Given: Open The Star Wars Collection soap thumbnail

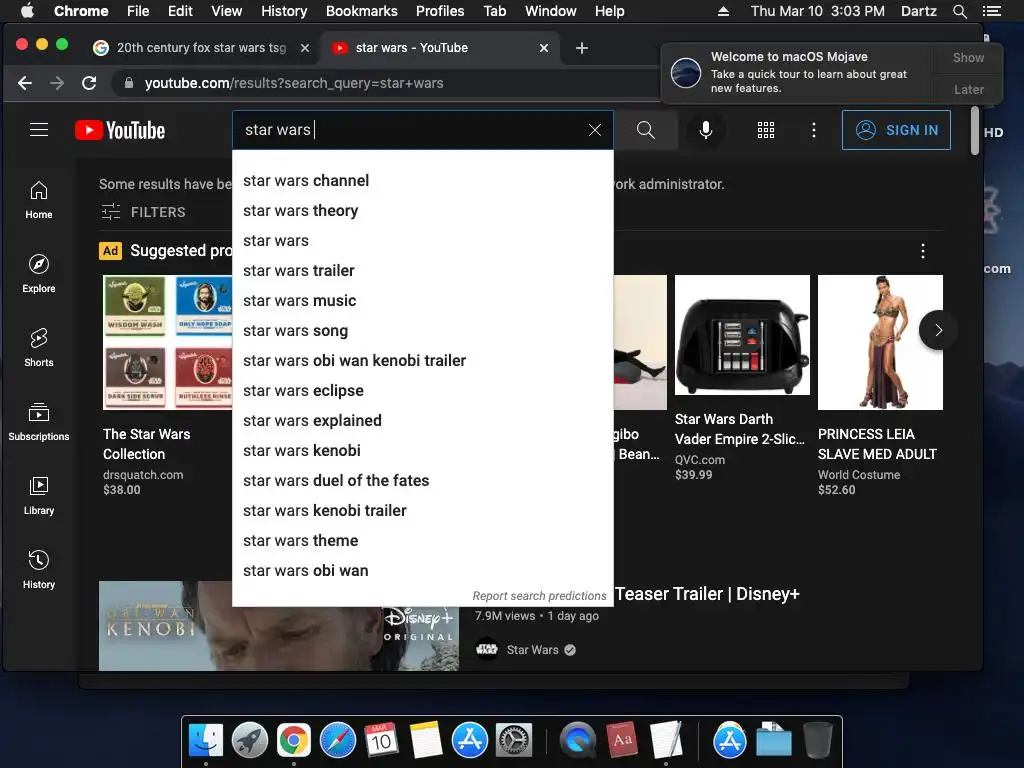Looking at the screenshot, I should 167,342.
